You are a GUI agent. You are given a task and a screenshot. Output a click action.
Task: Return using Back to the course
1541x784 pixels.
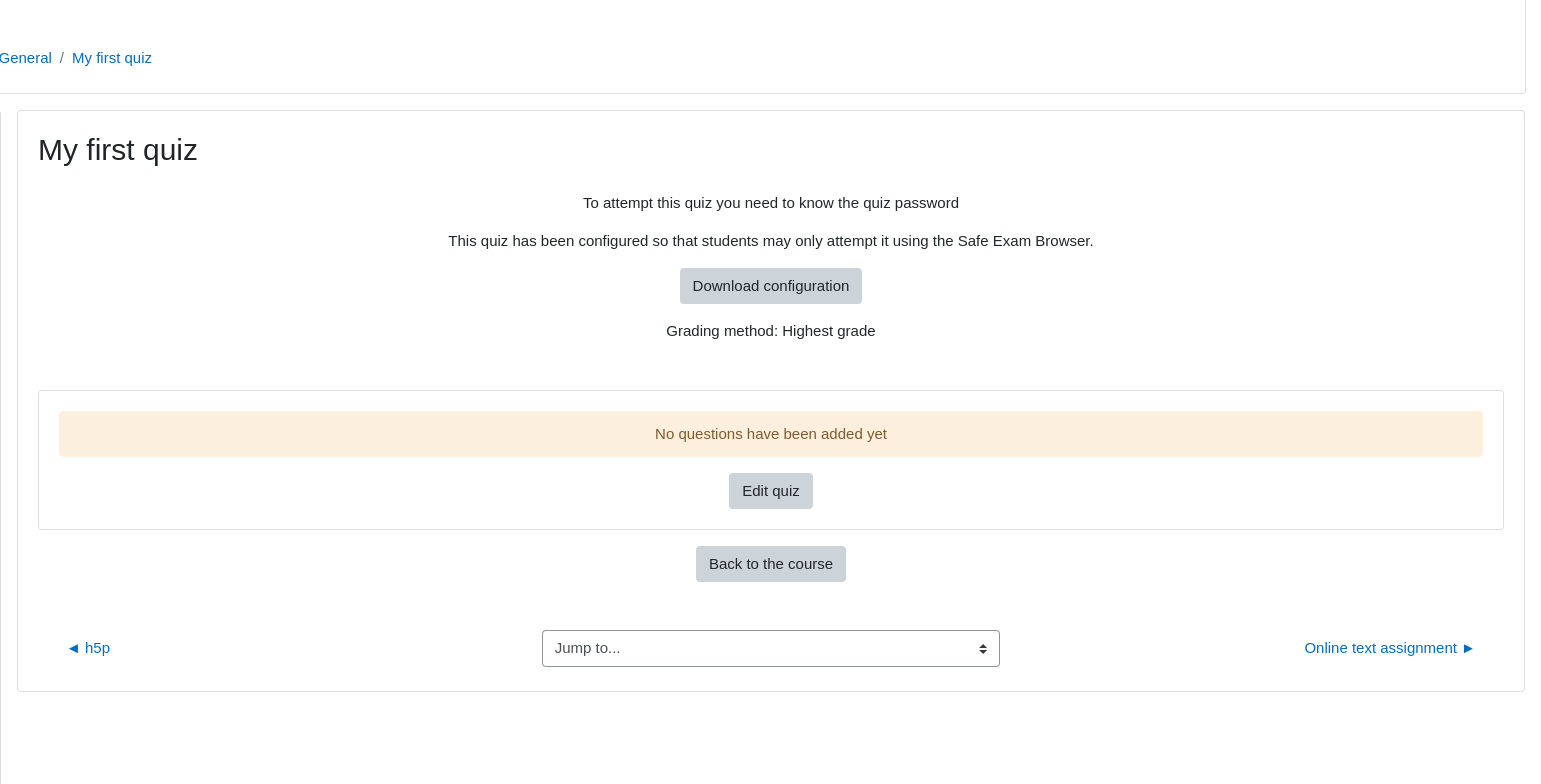pos(770,564)
